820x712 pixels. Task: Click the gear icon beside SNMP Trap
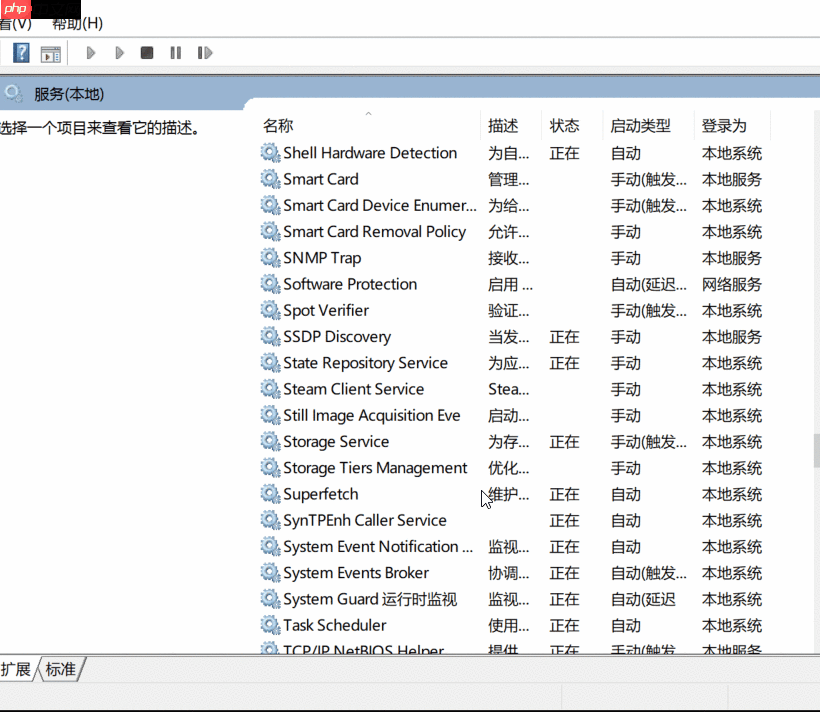[x=269, y=258]
